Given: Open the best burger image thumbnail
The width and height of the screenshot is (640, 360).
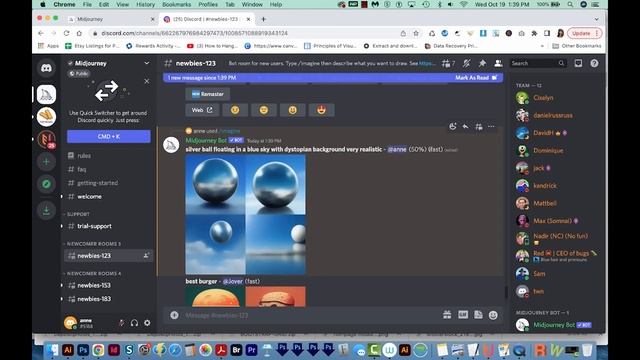Looking at the screenshot, I should (x=245, y=296).
